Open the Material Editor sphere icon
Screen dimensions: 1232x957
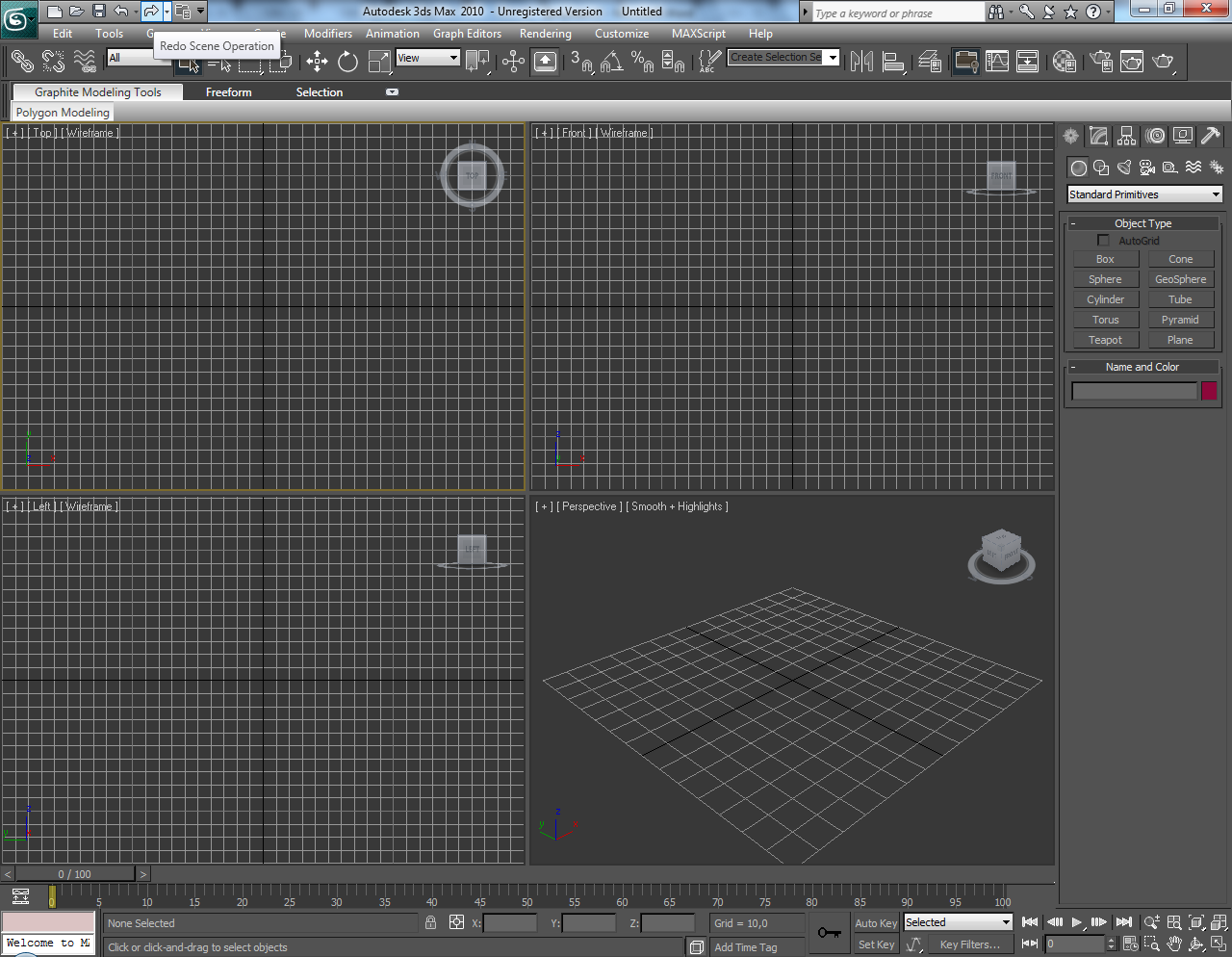click(1064, 62)
